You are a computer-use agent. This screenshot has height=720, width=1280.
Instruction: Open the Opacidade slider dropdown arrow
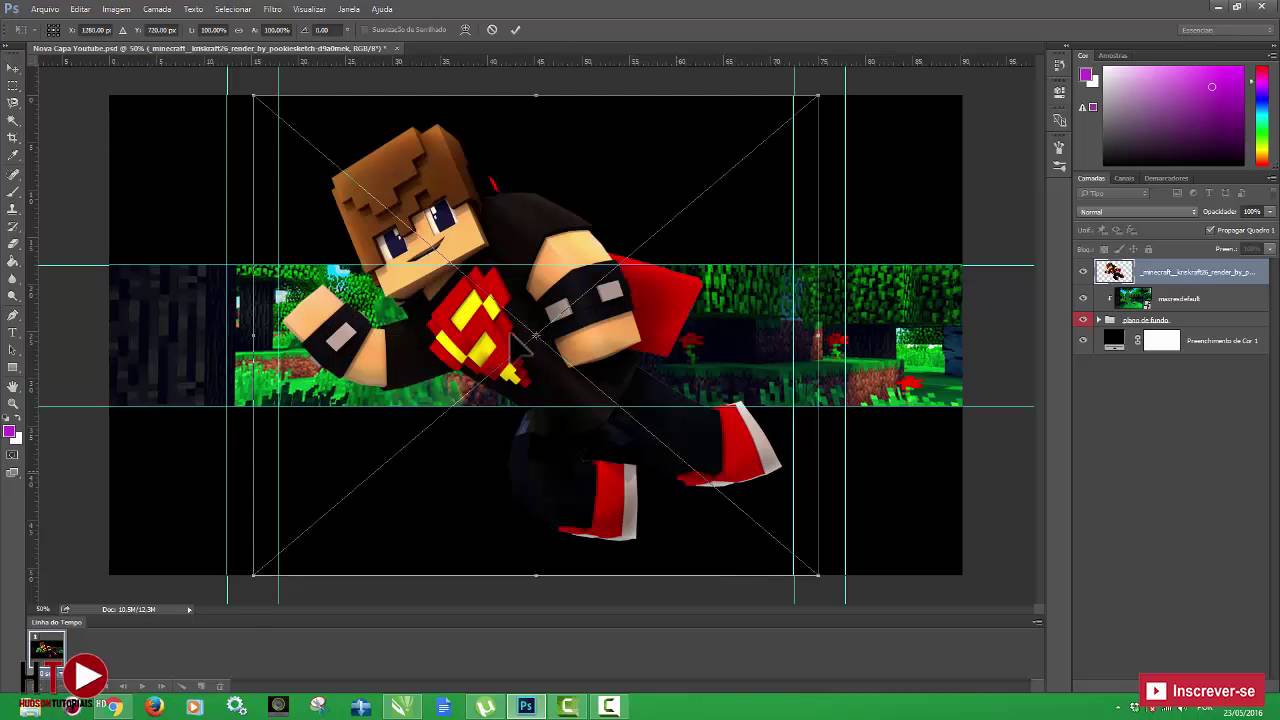pyautogui.click(x=1270, y=212)
